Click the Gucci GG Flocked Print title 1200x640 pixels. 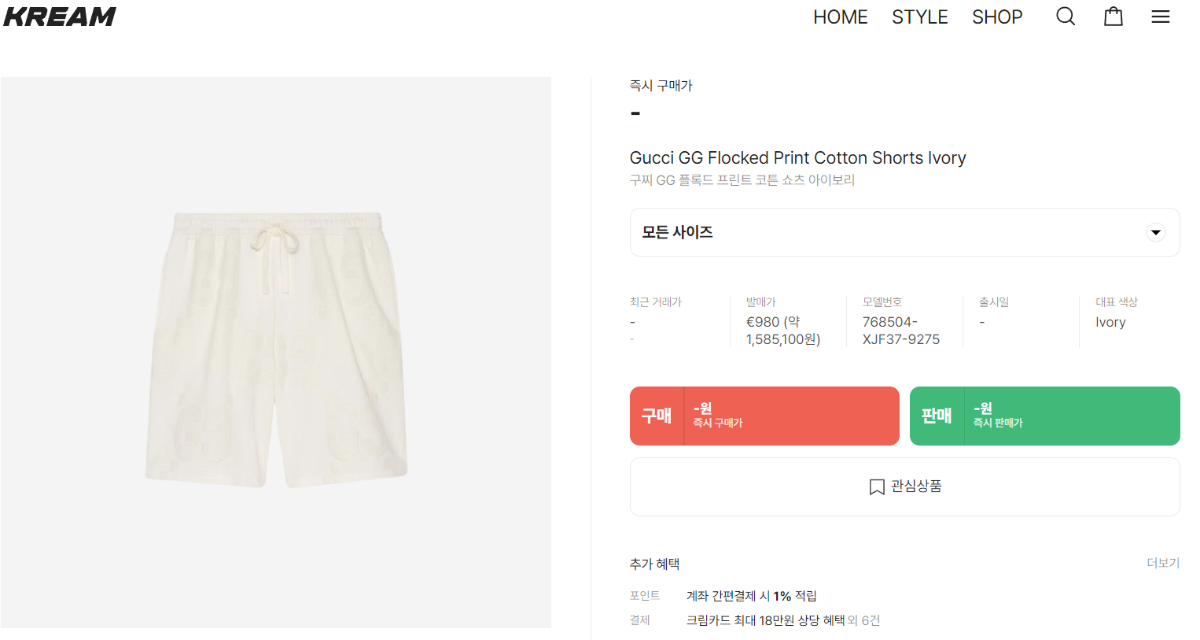pyautogui.click(x=797, y=158)
